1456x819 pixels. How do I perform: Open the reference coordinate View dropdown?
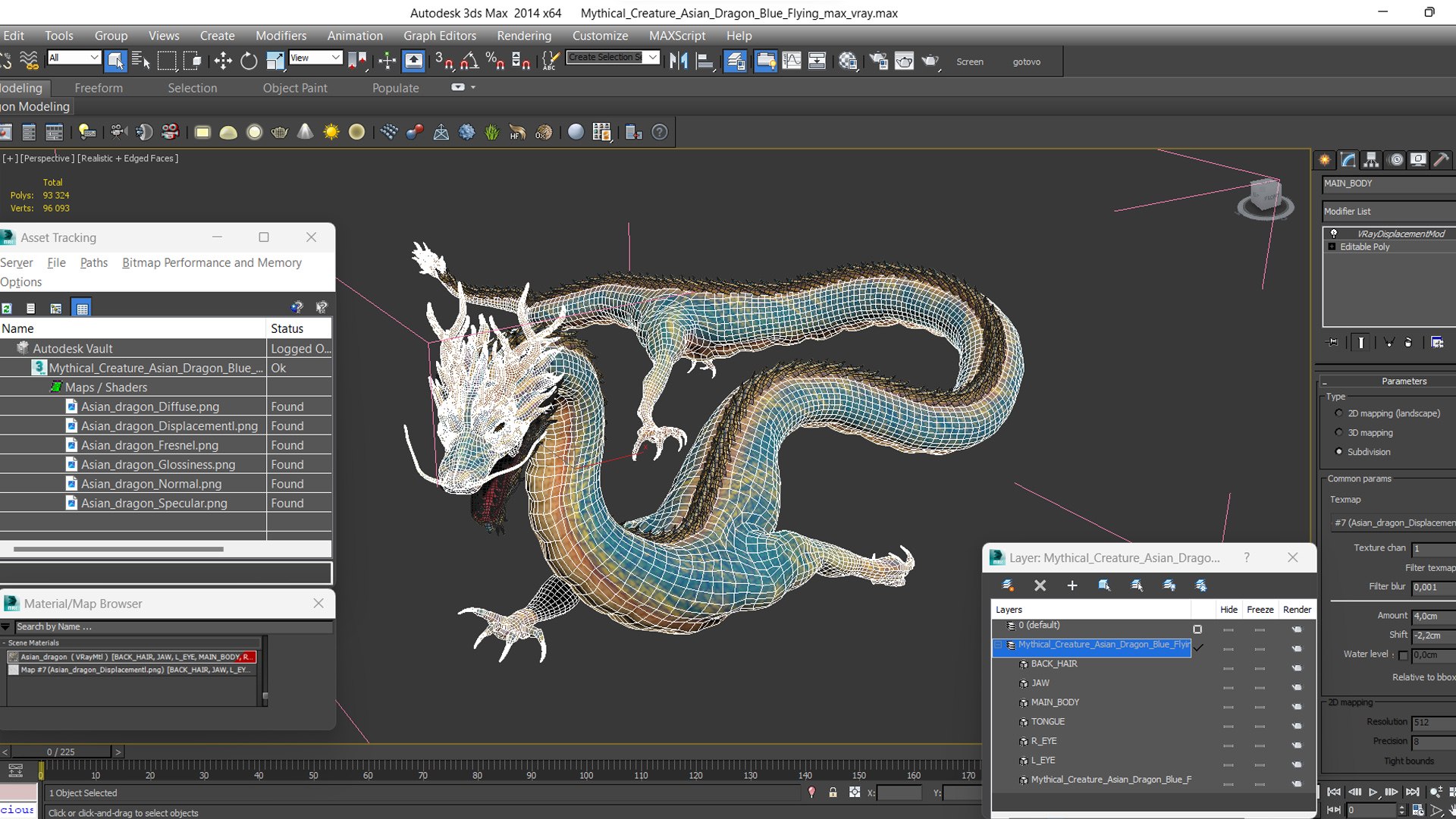(315, 58)
